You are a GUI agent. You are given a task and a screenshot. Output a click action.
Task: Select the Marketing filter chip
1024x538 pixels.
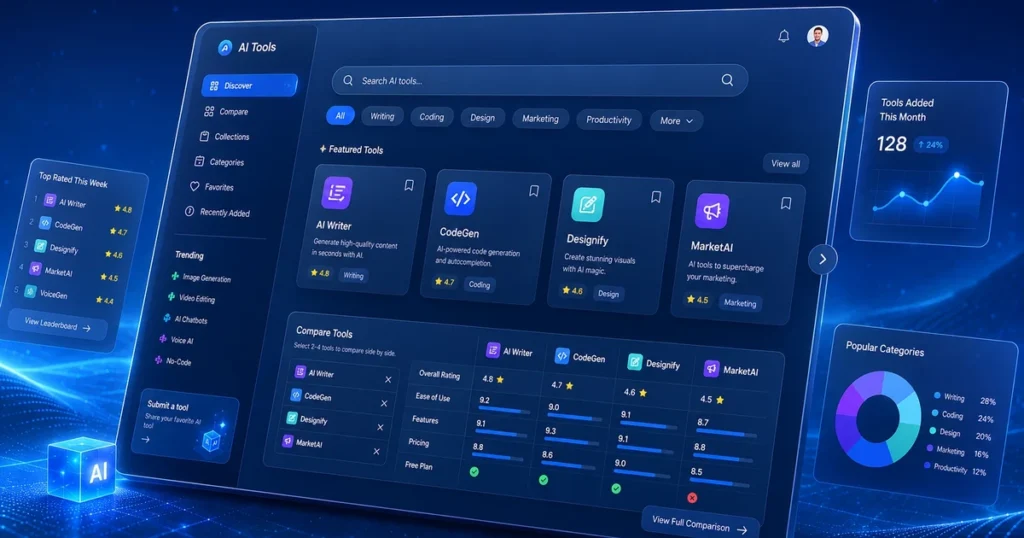541,119
